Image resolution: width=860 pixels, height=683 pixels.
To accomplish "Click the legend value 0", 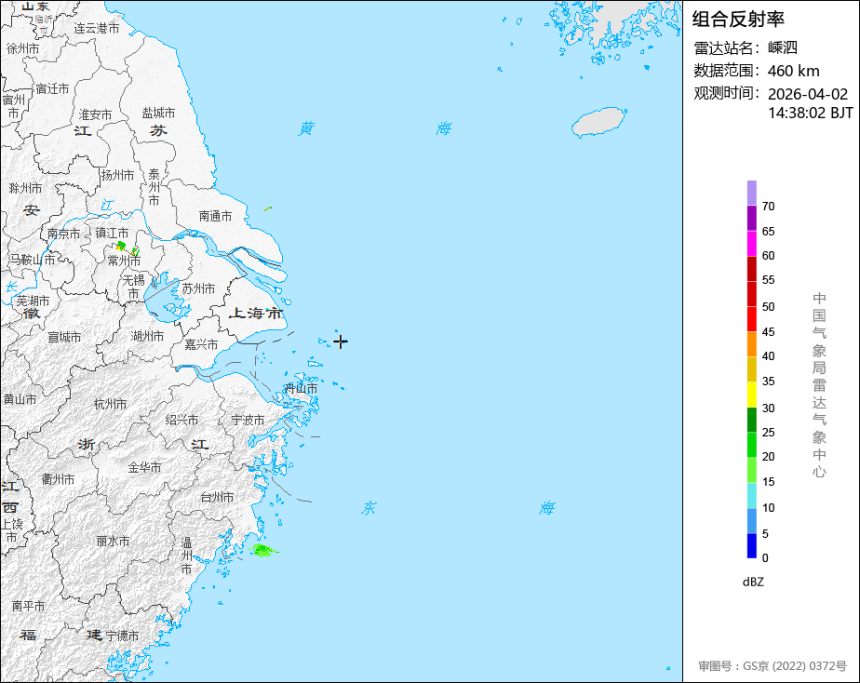I will coord(765,558).
